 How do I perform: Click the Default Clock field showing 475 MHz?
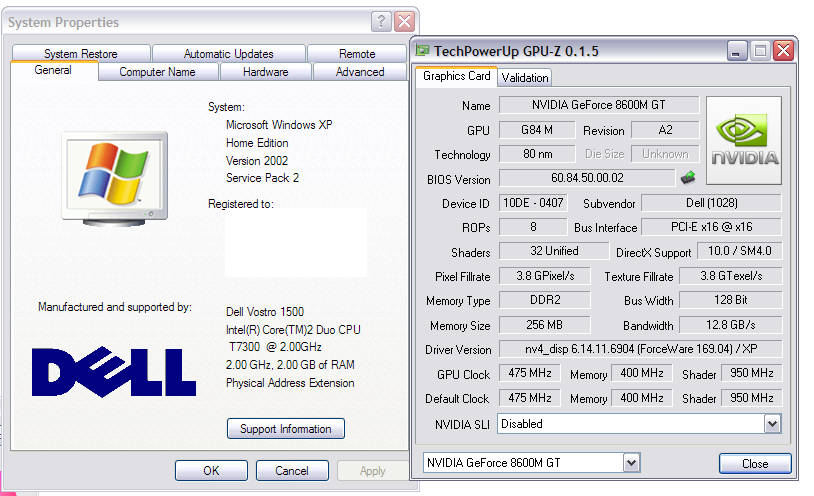pyautogui.click(x=530, y=398)
